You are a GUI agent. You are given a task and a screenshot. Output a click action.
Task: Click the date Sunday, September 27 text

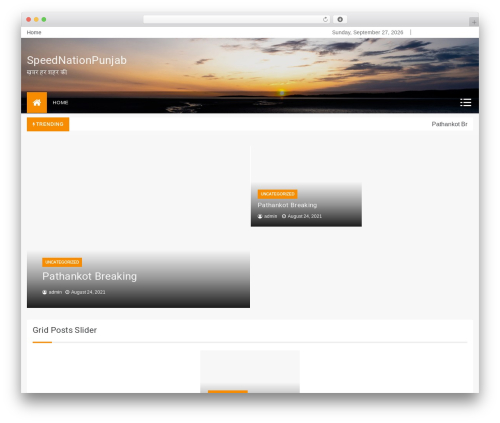(x=367, y=32)
